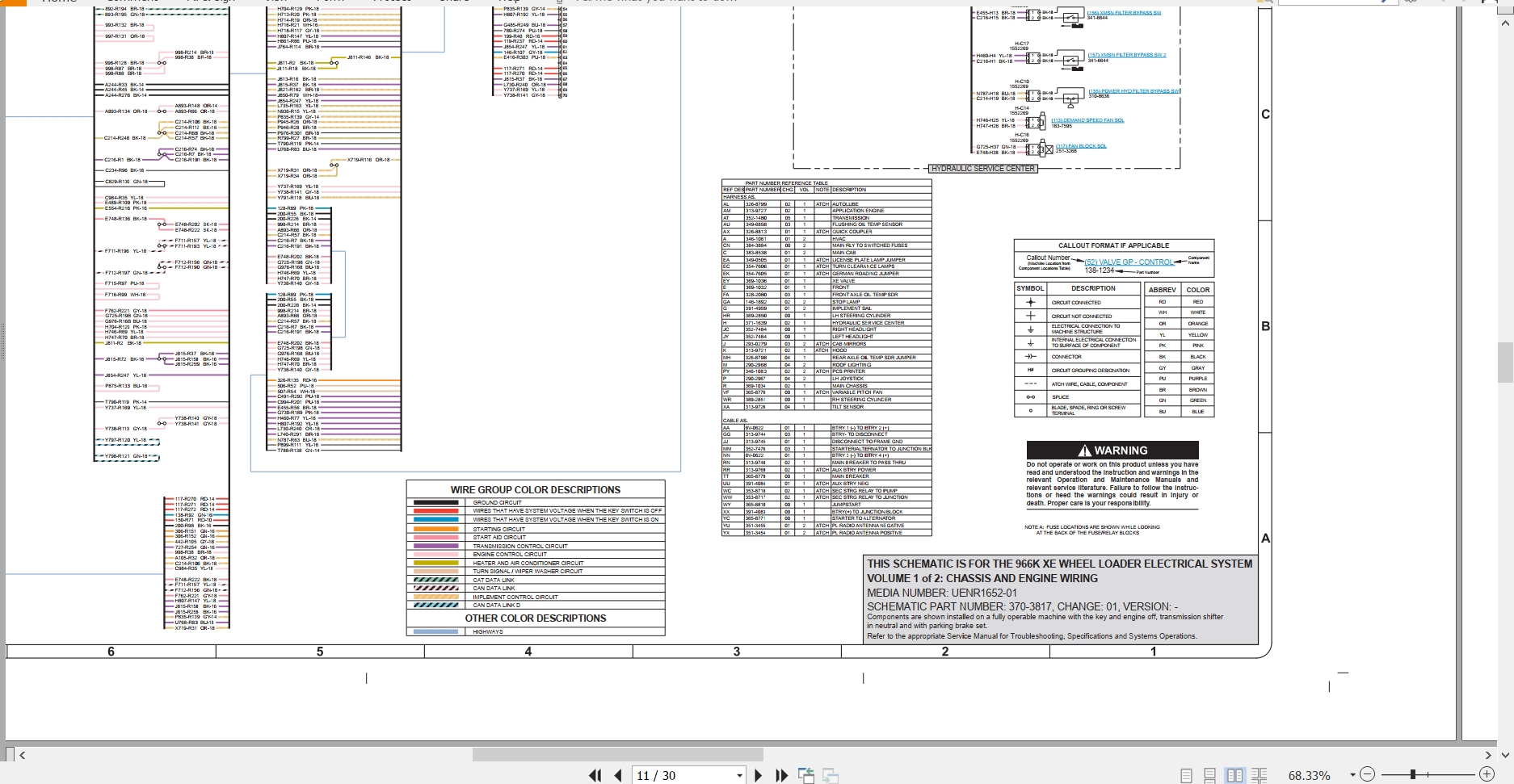Click the vertical scroll down arrow

tap(1506, 755)
